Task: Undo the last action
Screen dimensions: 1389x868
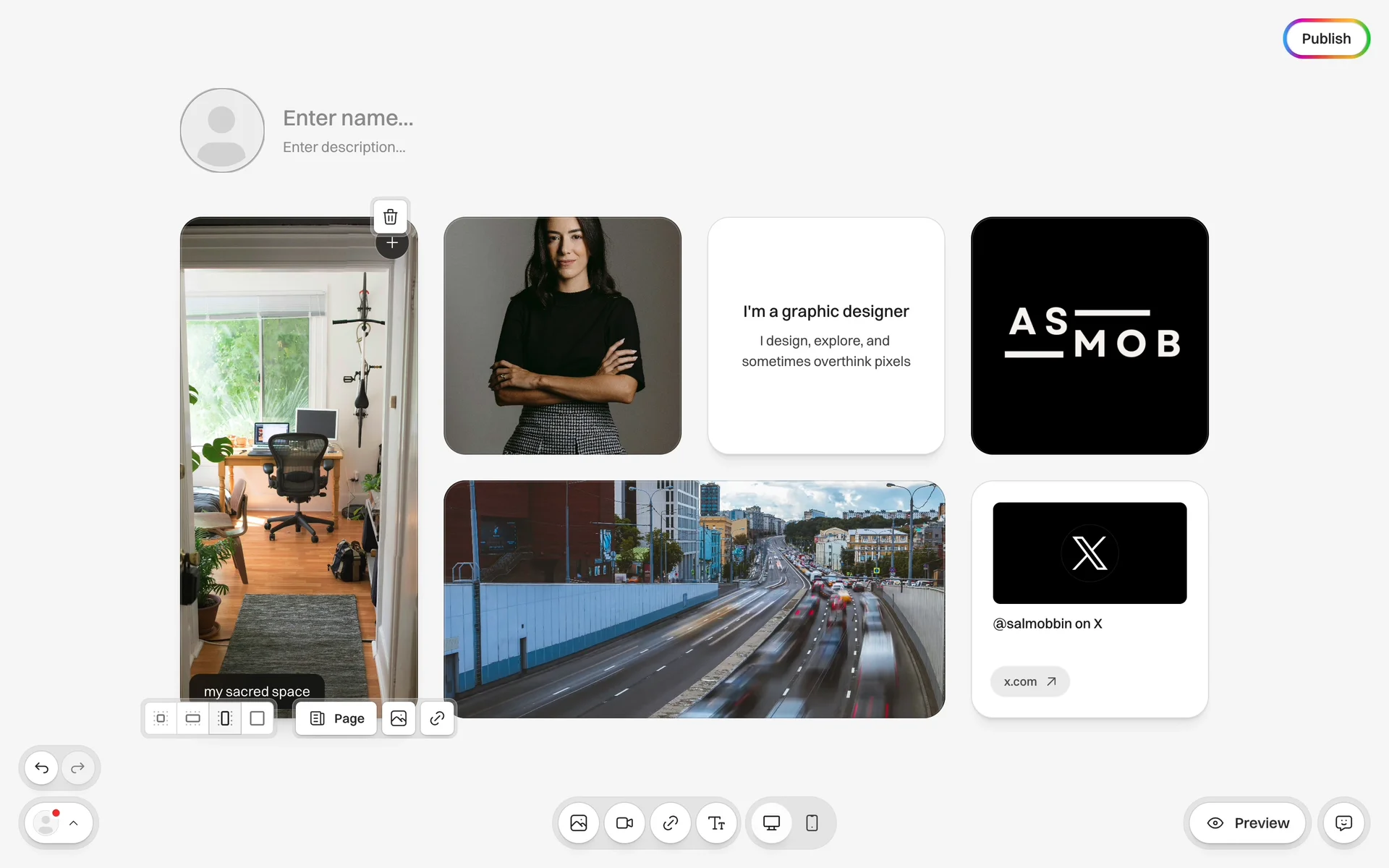Action: (x=42, y=767)
